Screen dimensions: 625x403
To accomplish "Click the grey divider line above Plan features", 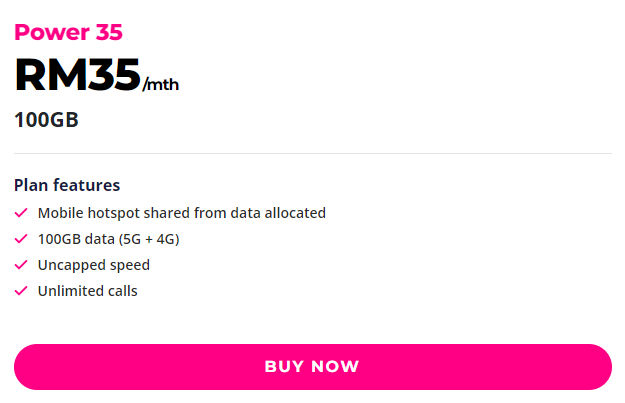I will point(313,153).
